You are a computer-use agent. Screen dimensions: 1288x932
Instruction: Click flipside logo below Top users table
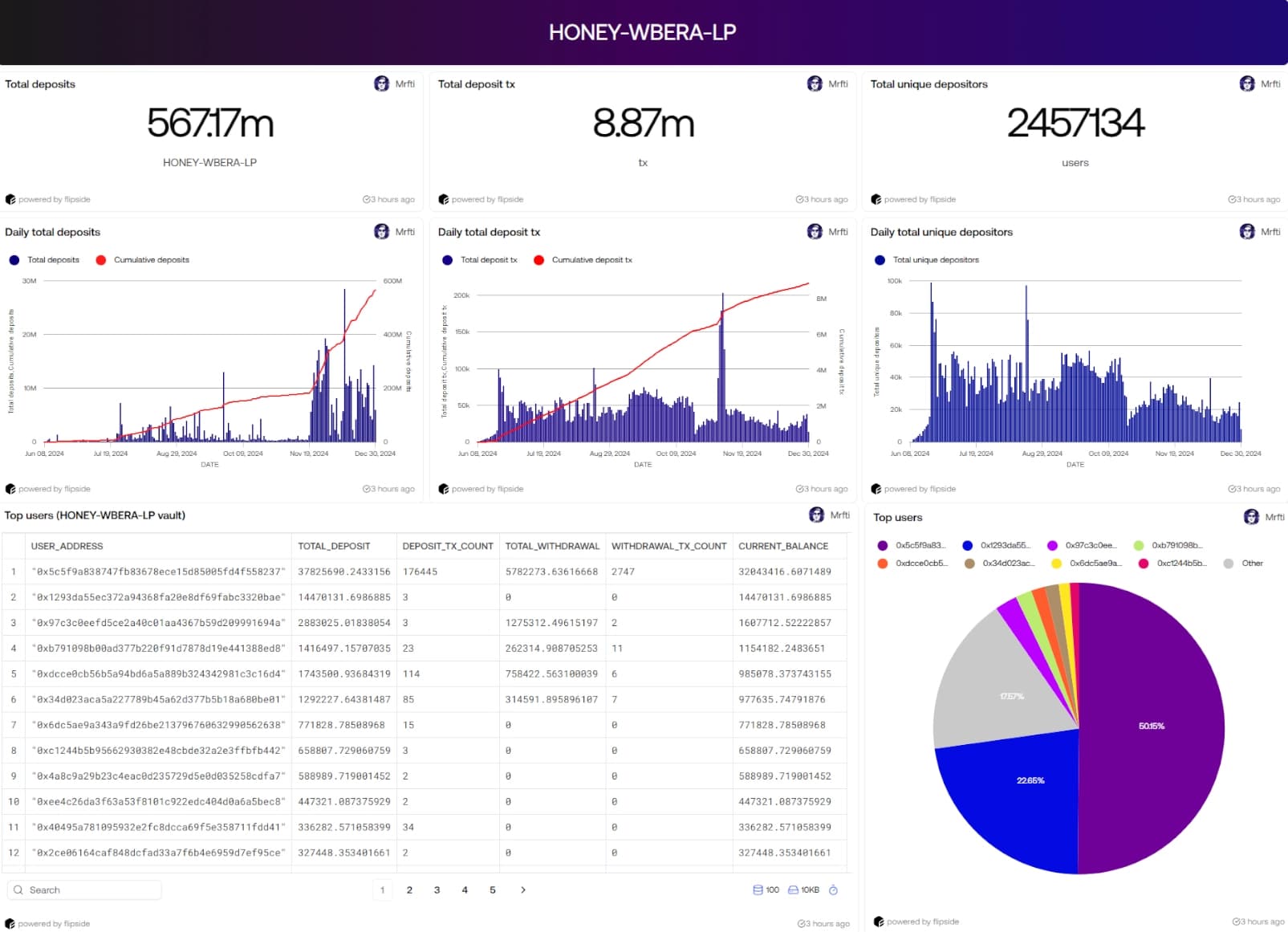10,924
